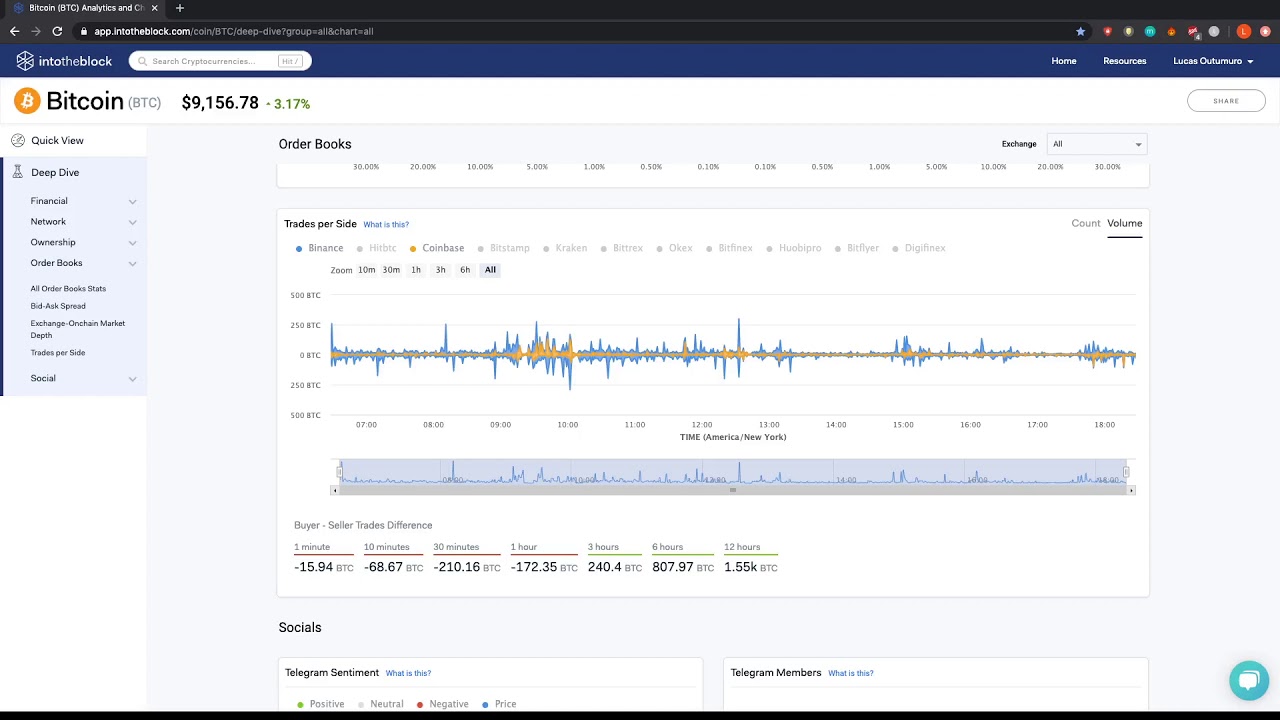Click the right arrow of the chart navigator
The height and width of the screenshot is (720, 1280).
[x=1131, y=491]
